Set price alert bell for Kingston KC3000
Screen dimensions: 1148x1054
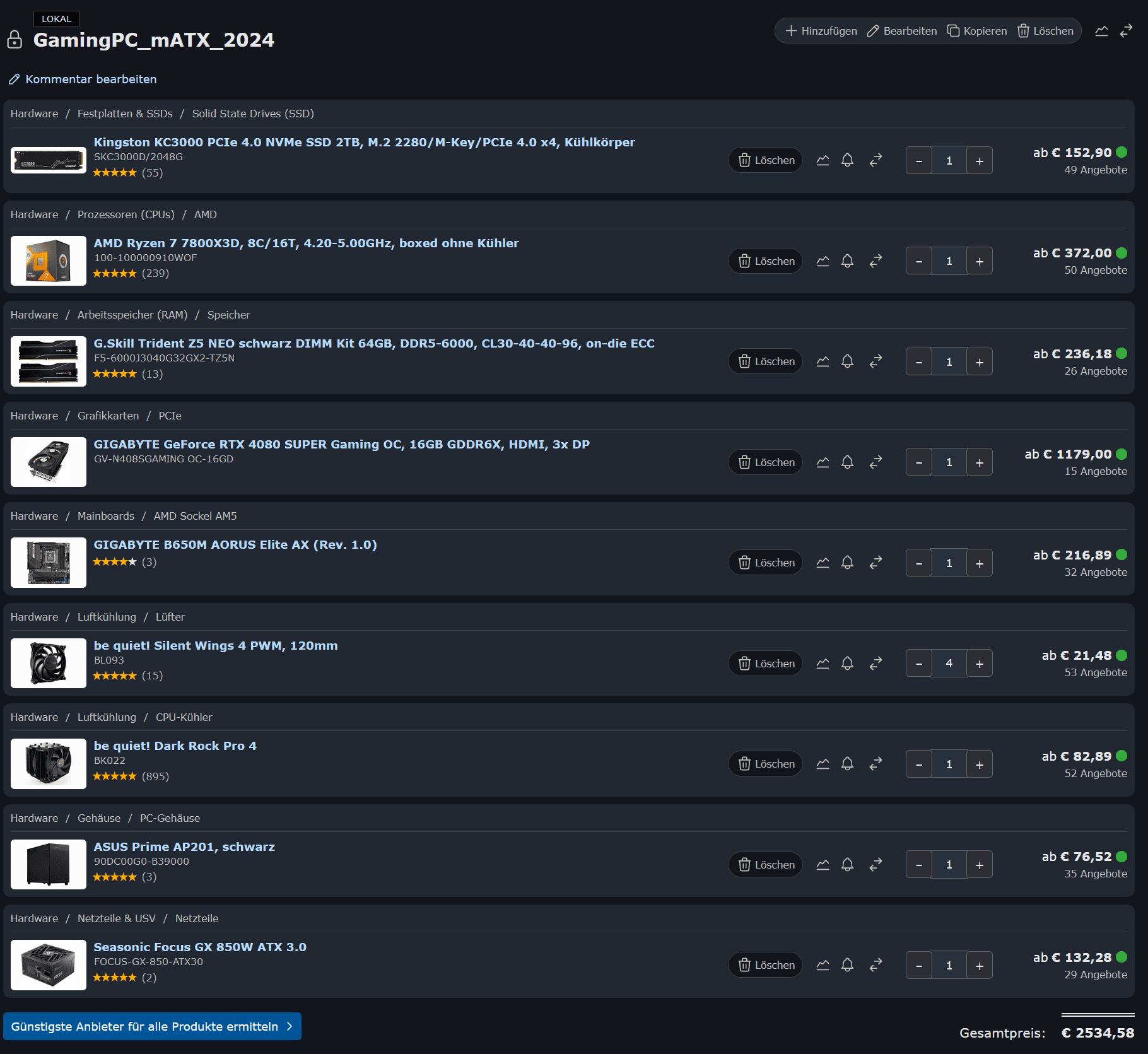pyautogui.click(x=847, y=160)
